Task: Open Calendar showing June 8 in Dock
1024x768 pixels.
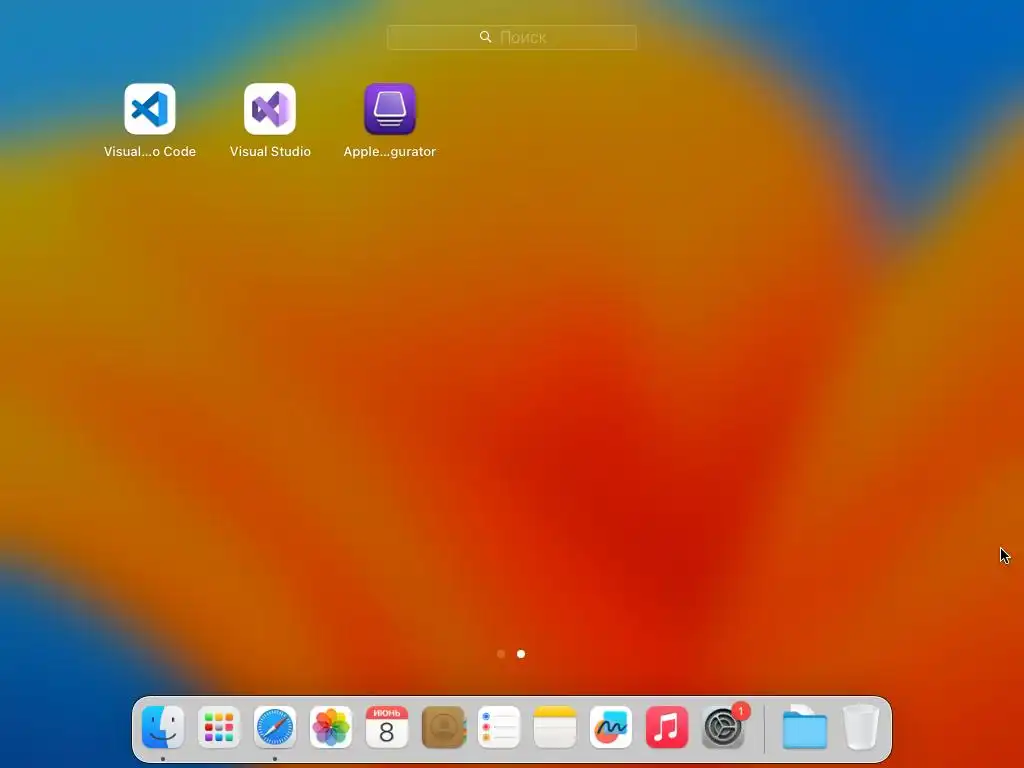Action: 387,727
